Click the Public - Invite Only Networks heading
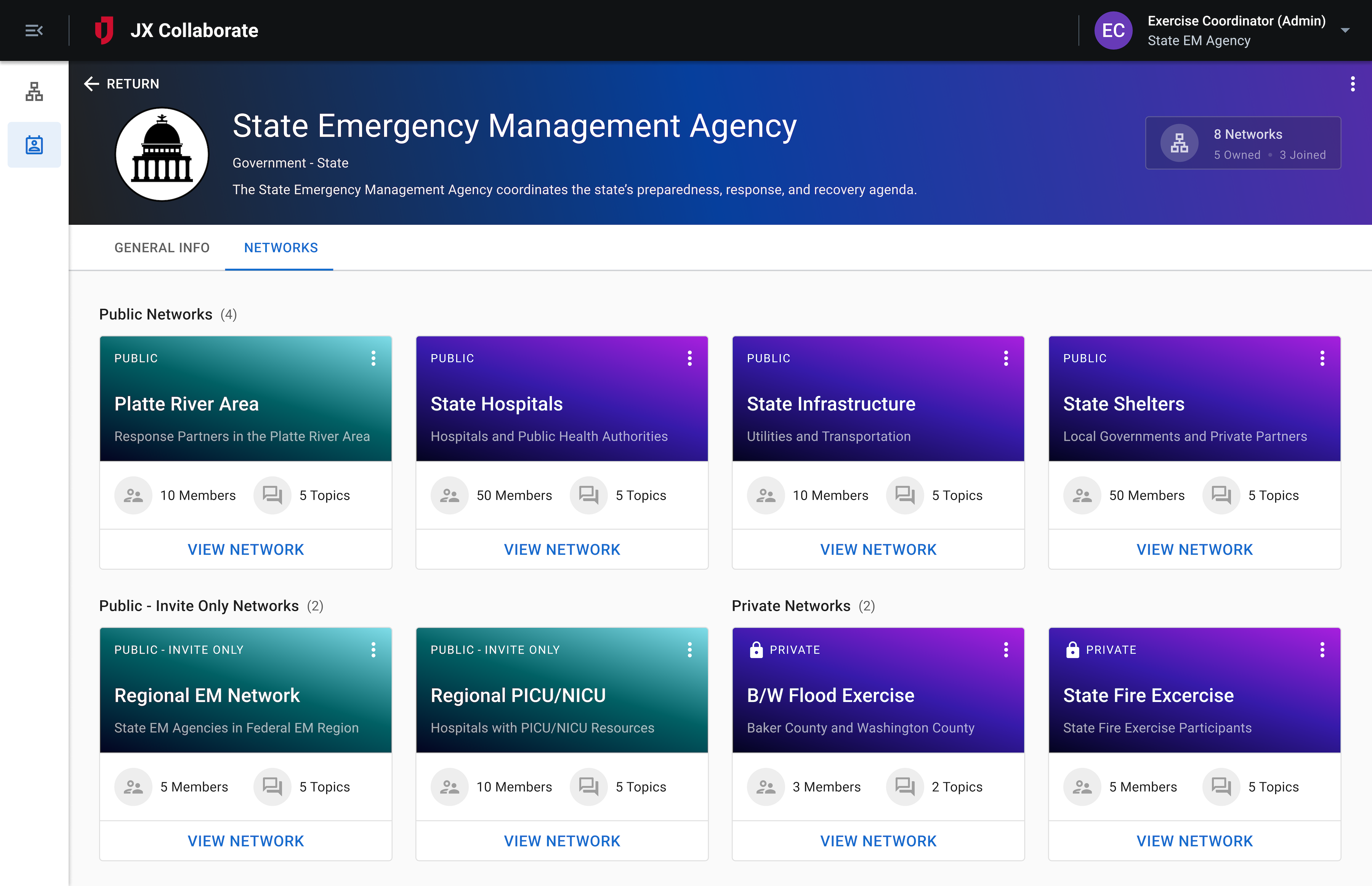This screenshot has width=1372, height=886. (x=199, y=606)
